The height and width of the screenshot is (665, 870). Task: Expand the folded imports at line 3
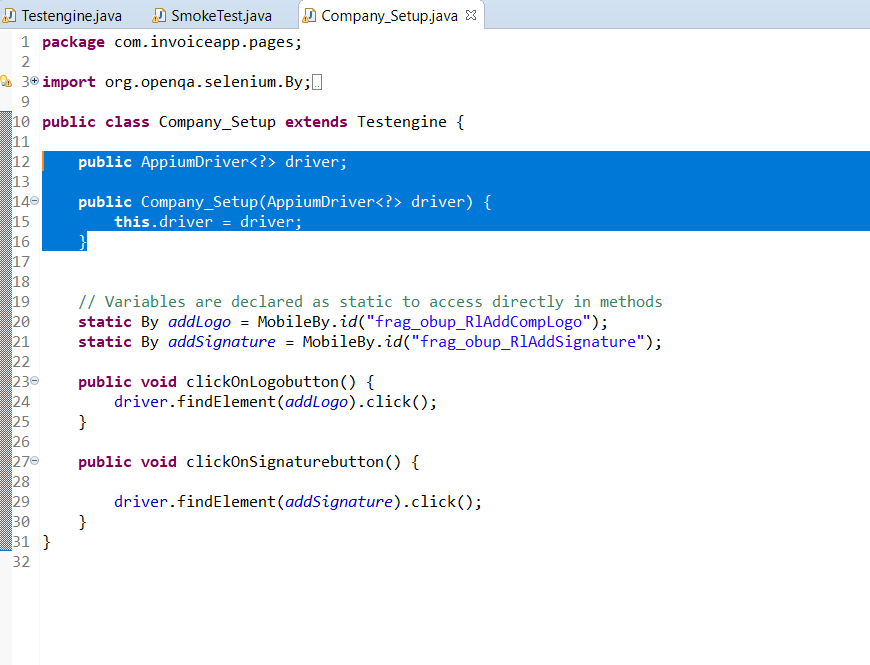[x=34, y=81]
